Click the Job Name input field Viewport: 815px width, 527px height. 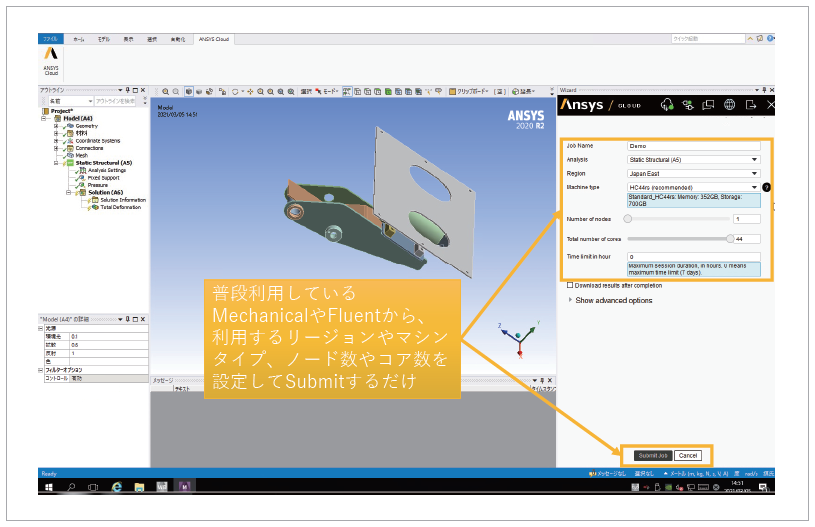[694, 146]
